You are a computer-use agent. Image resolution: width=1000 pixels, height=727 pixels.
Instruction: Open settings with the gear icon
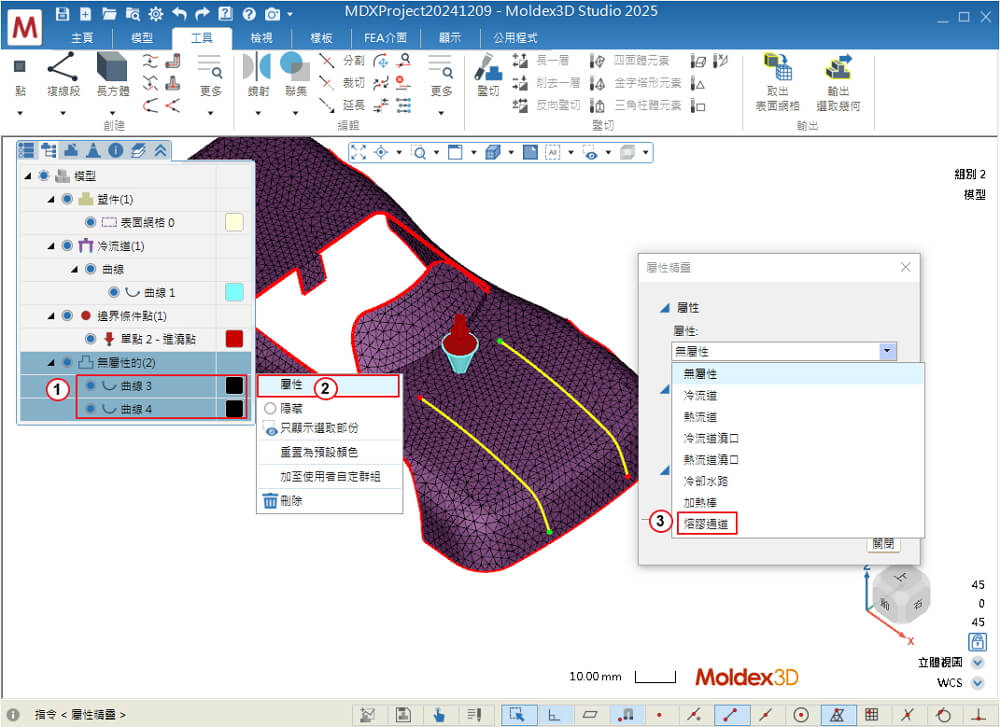156,13
